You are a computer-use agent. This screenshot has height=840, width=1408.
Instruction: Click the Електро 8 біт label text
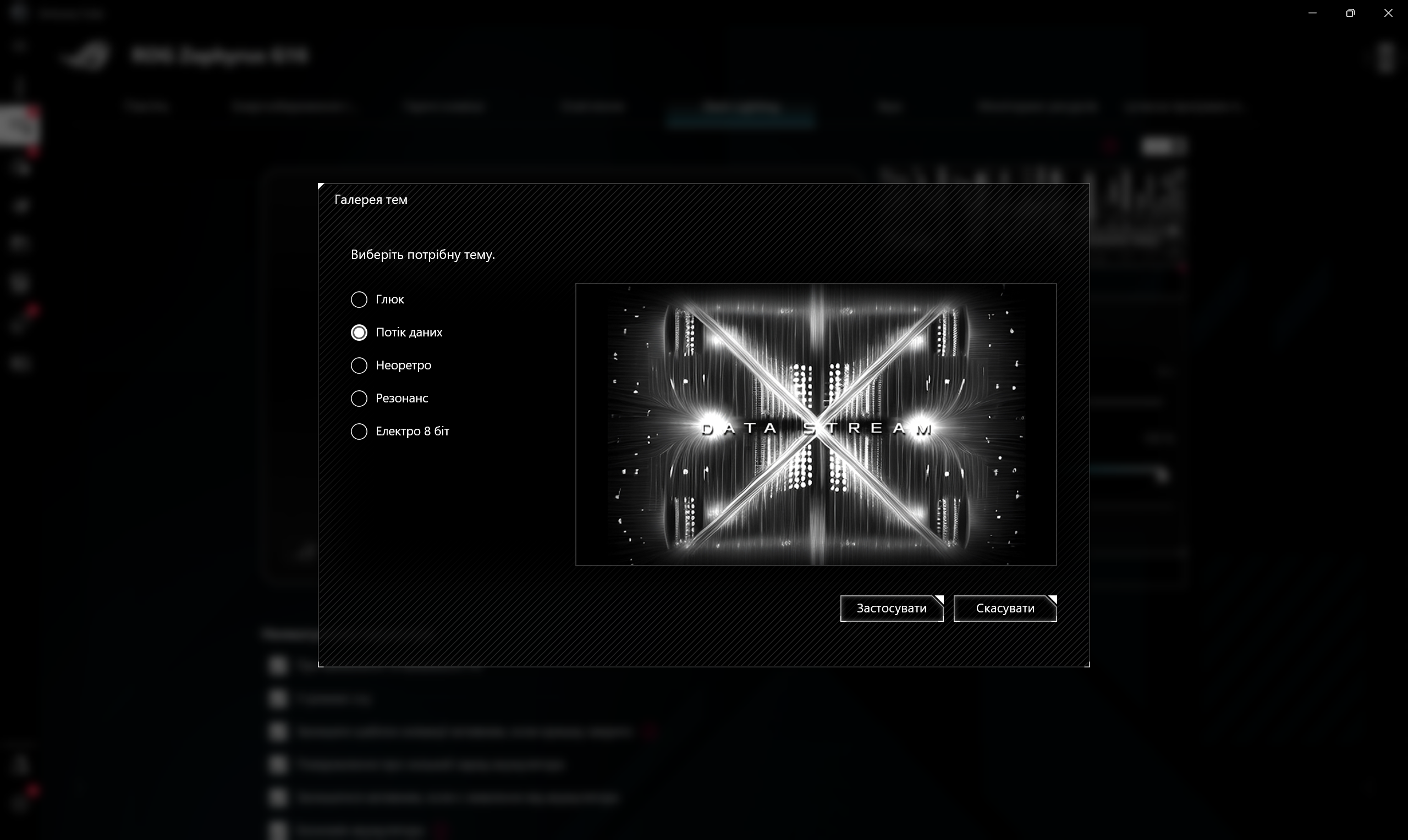(412, 432)
